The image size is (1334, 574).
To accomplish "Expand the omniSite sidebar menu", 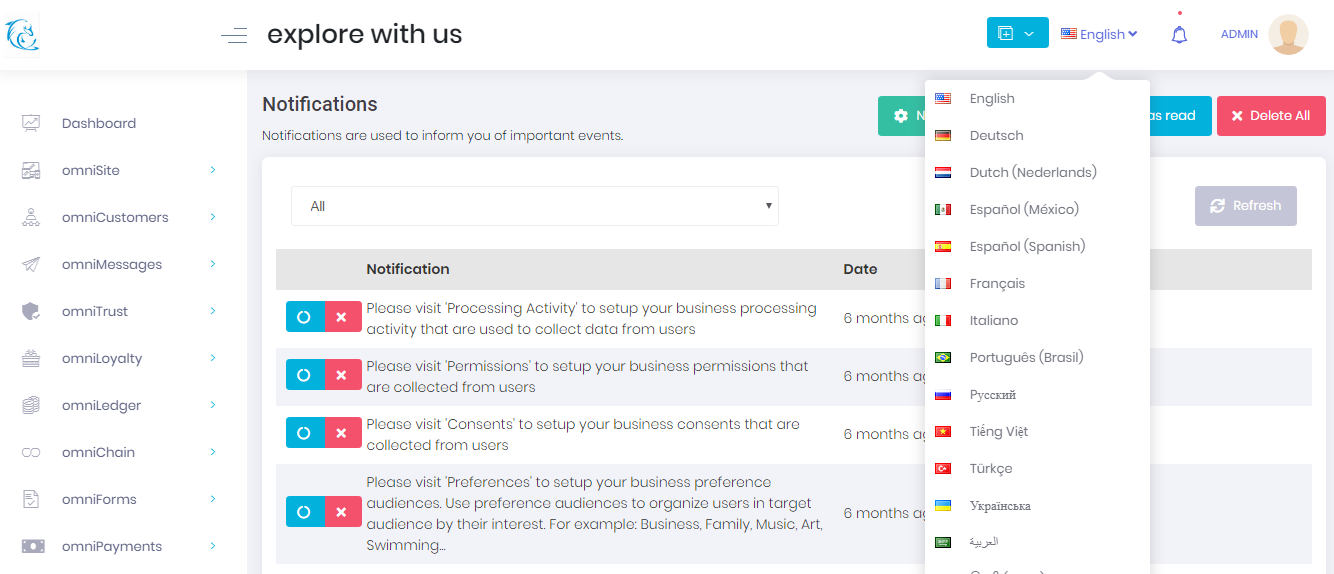I will 212,170.
